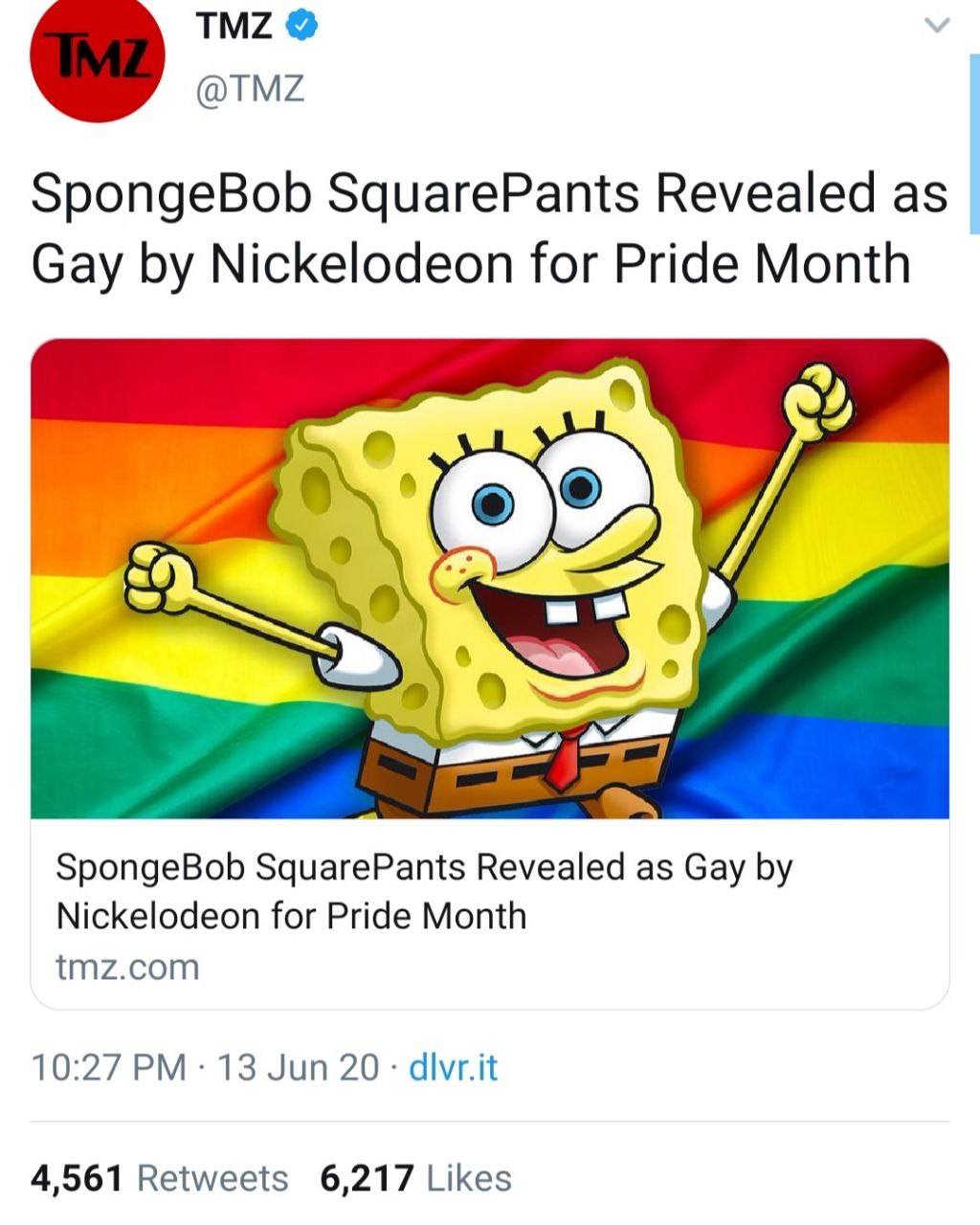Click the @TMZ handle
The height and width of the screenshot is (1225, 980).
[250, 89]
